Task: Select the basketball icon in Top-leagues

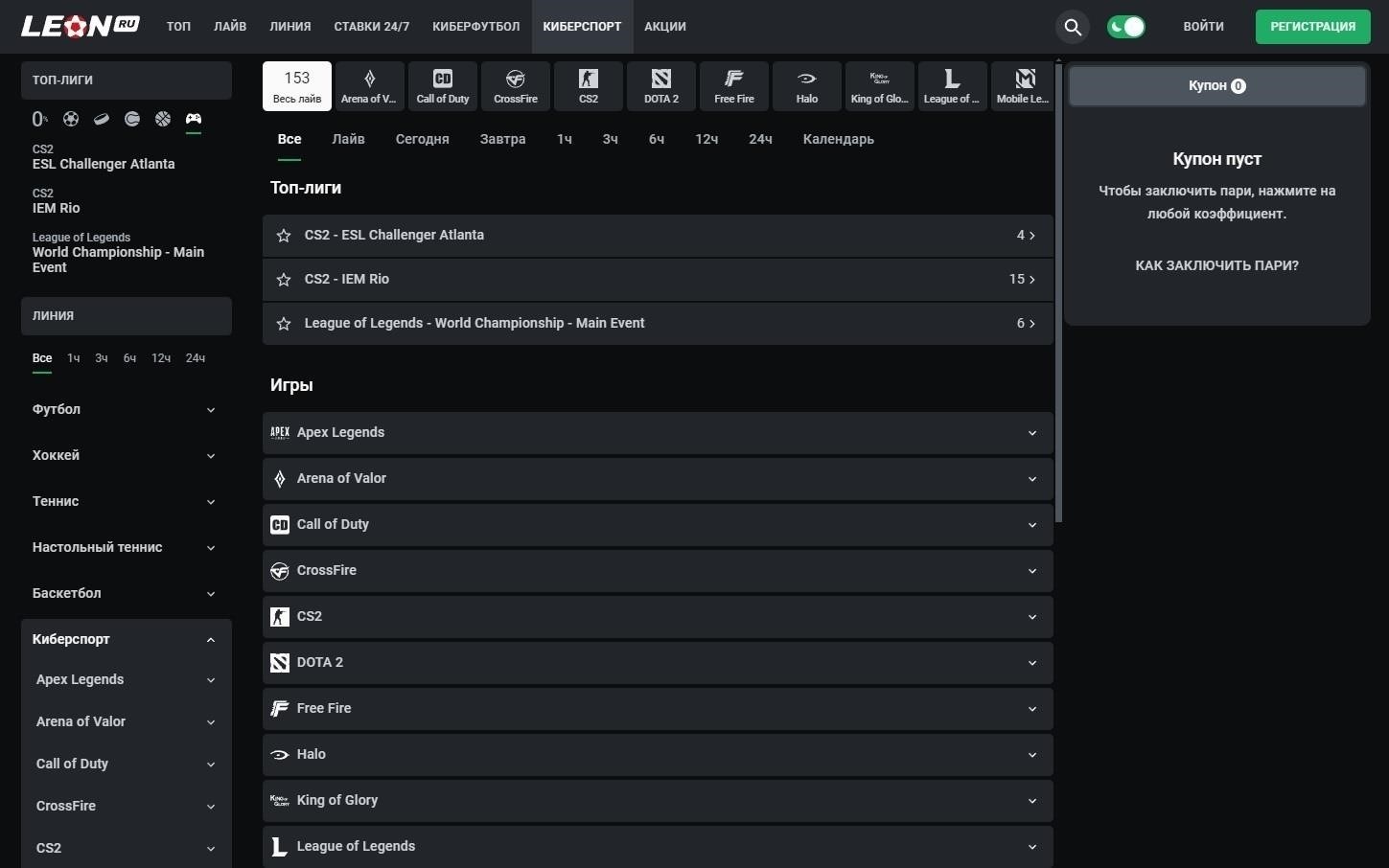Action: pos(163,119)
